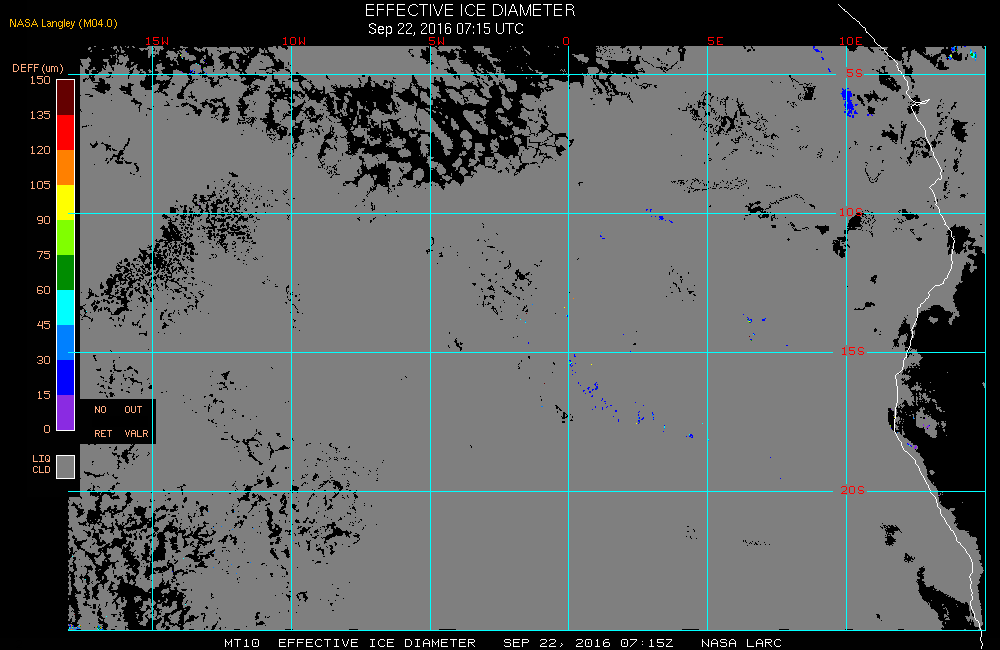Click the gray LIQ CLD swatch
This screenshot has width=1000, height=650.
(x=66, y=466)
